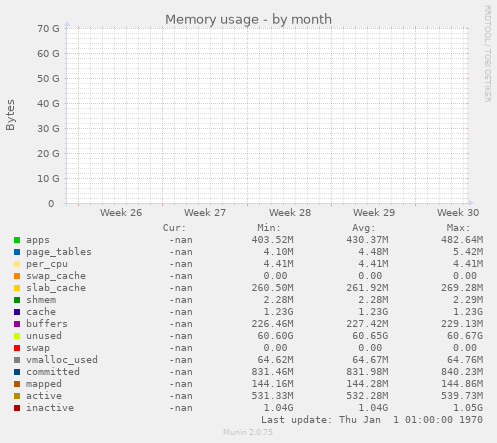The width and height of the screenshot is (497, 443).
Task: Click the swap red legend swatch
Action: click(17, 348)
